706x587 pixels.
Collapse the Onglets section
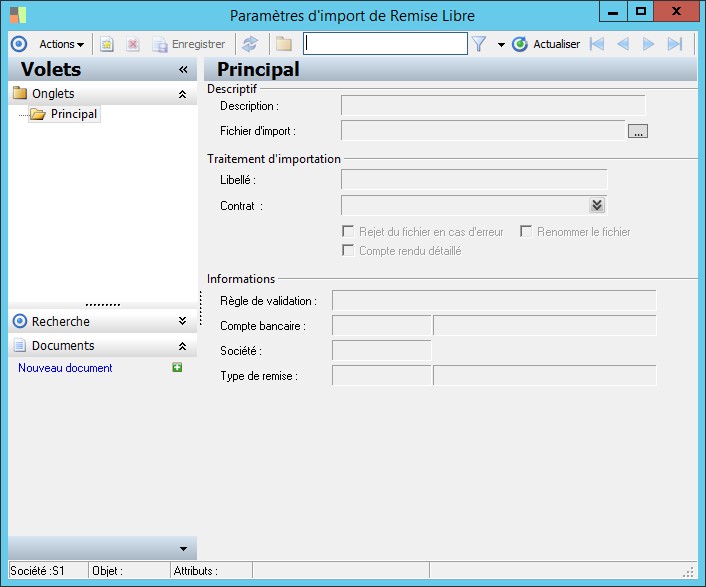(182, 94)
